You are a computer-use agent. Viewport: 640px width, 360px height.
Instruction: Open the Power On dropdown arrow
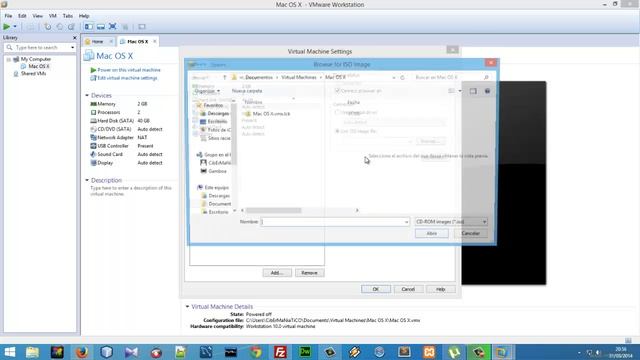tap(15, 27)
